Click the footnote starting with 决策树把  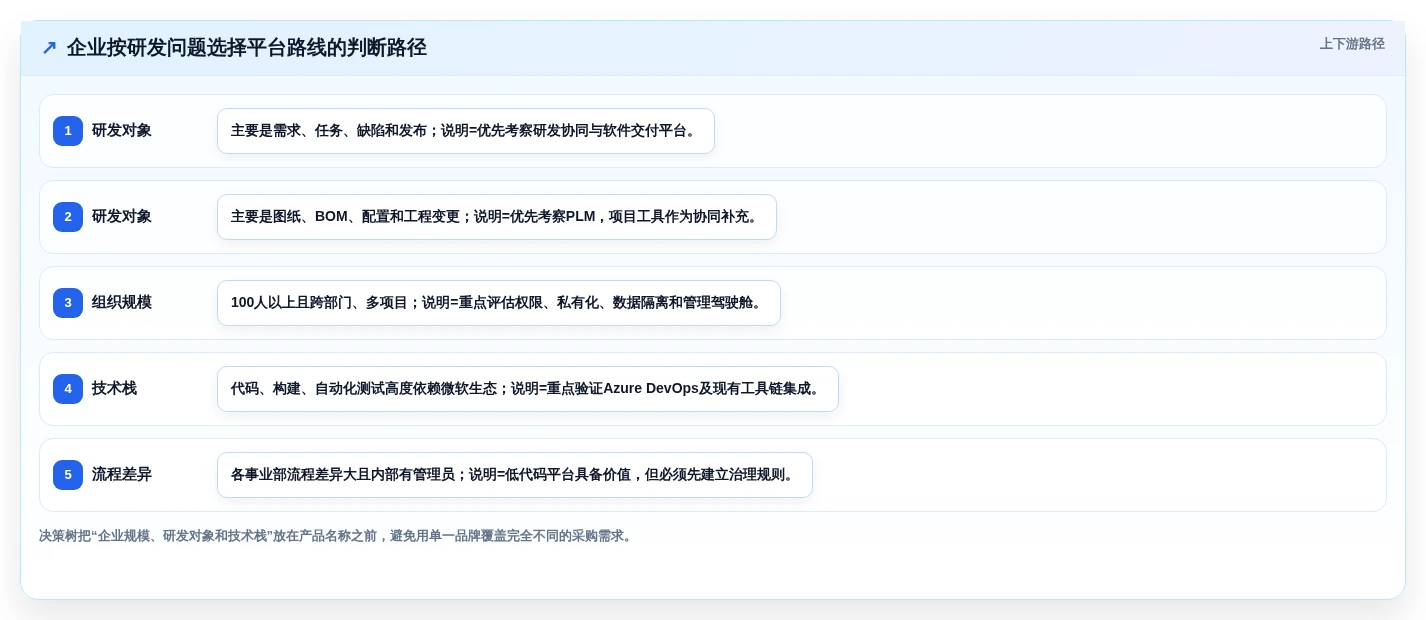pos(337,536)
